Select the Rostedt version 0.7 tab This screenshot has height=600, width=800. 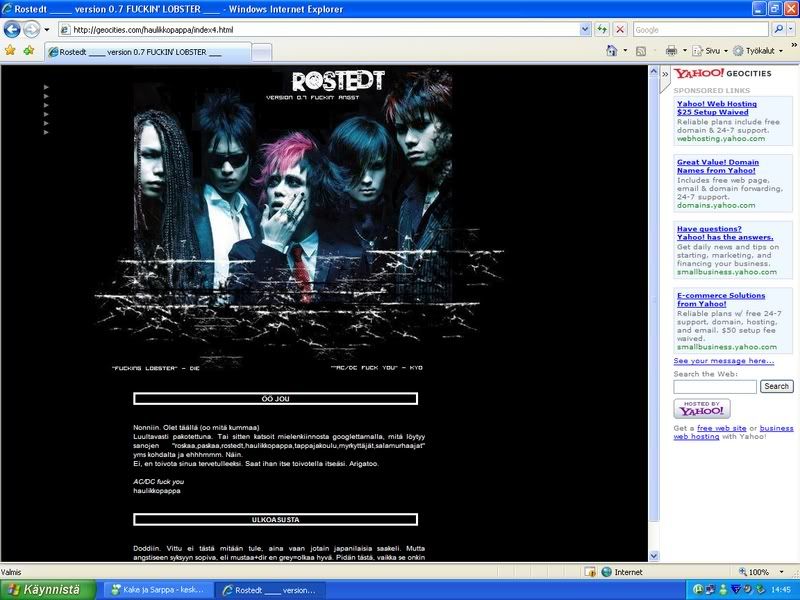148,52
